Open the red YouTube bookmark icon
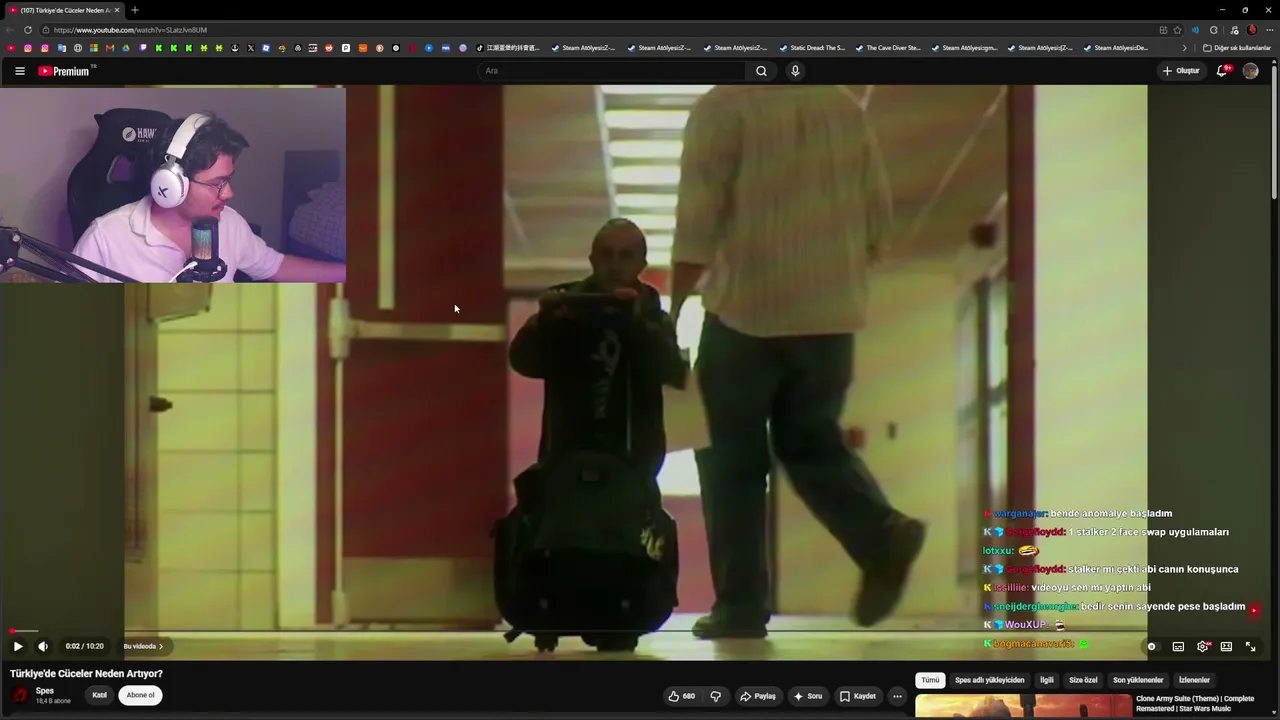Image resolution: width=1280 pixels, height=720 pixels. [x=11, y=48]
